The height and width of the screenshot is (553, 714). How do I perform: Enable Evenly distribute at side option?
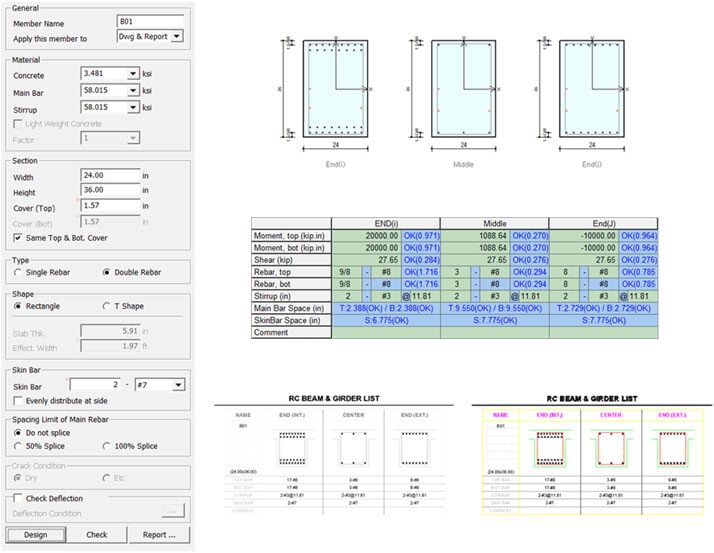coord(18,400)
